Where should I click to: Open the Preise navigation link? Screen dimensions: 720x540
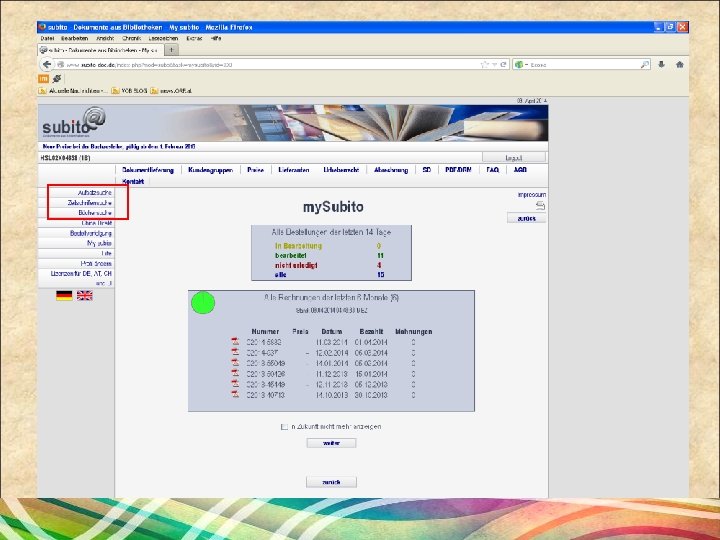click(255, 170)
